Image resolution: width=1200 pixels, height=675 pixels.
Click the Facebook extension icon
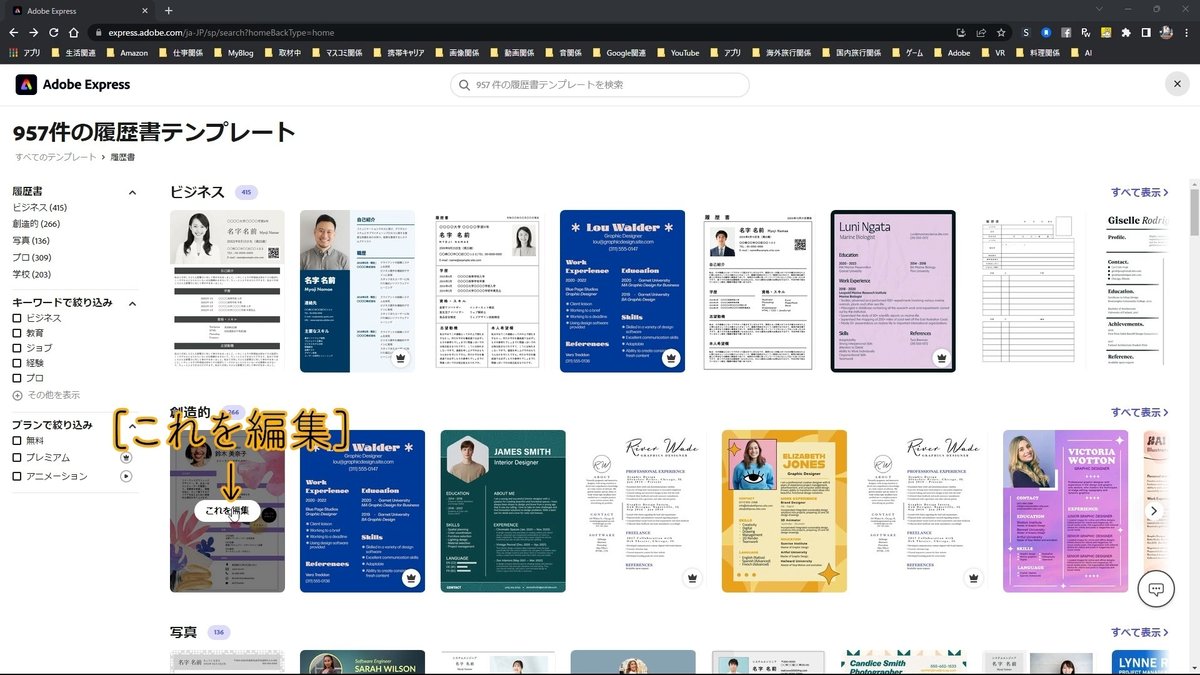(1066, 32)
